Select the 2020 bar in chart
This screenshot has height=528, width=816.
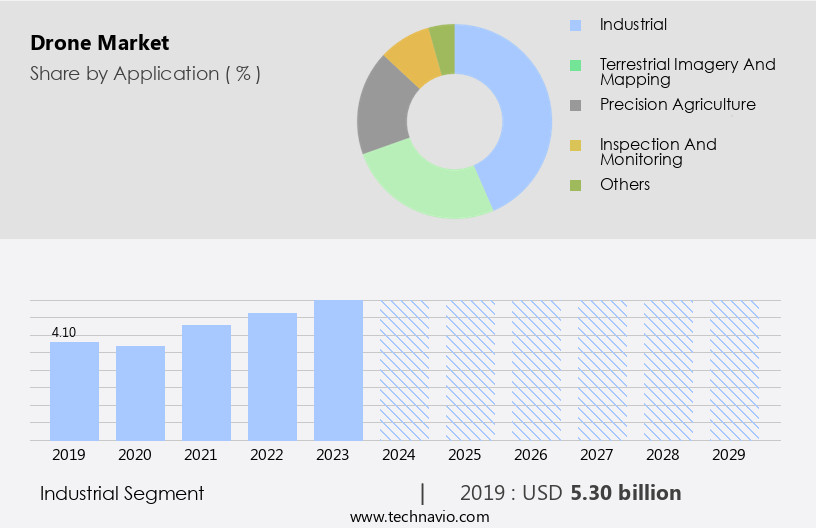[x=140, y=393]
